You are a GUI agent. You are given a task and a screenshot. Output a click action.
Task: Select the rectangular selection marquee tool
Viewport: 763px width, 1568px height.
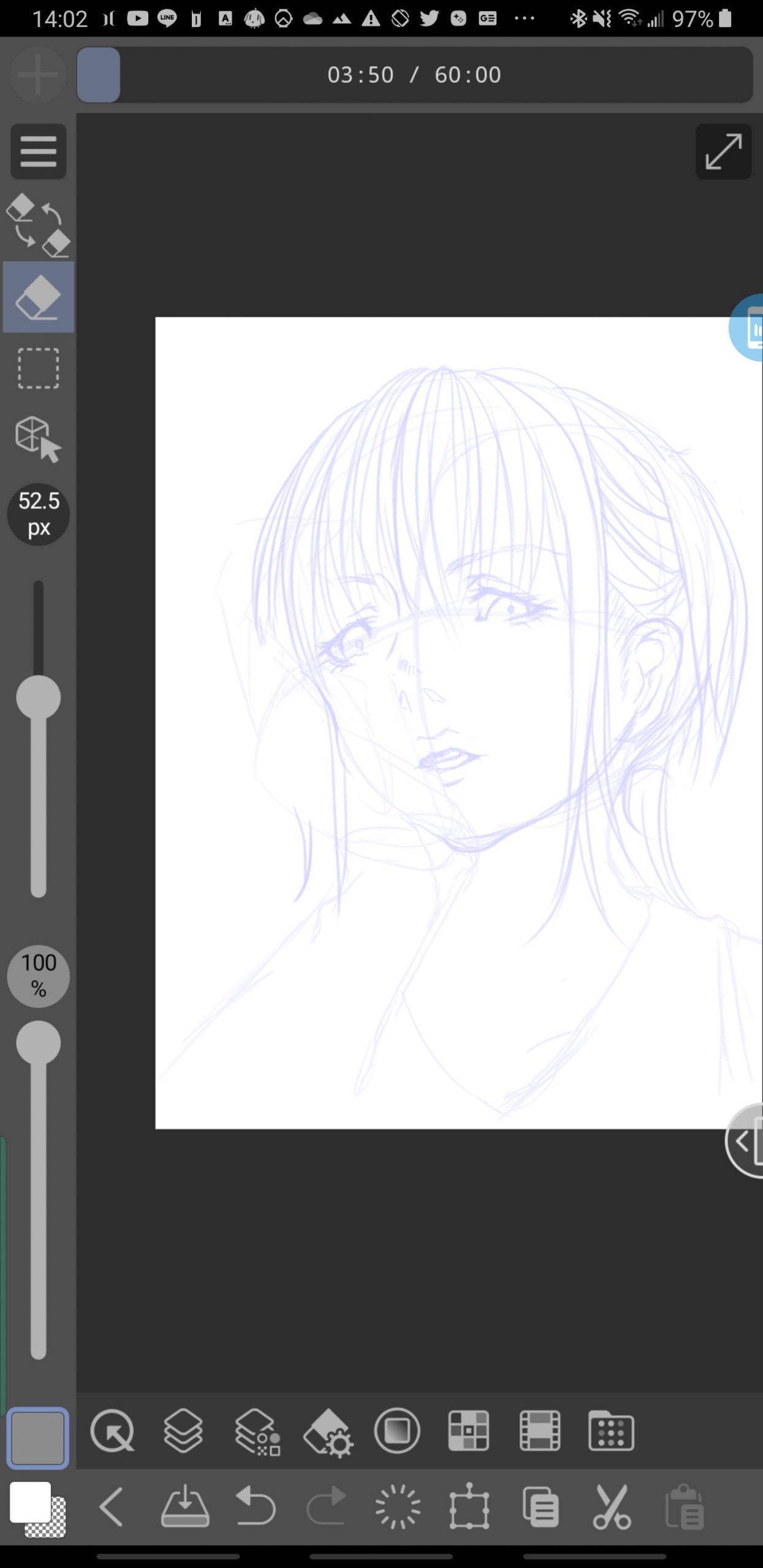click(38, 369)
